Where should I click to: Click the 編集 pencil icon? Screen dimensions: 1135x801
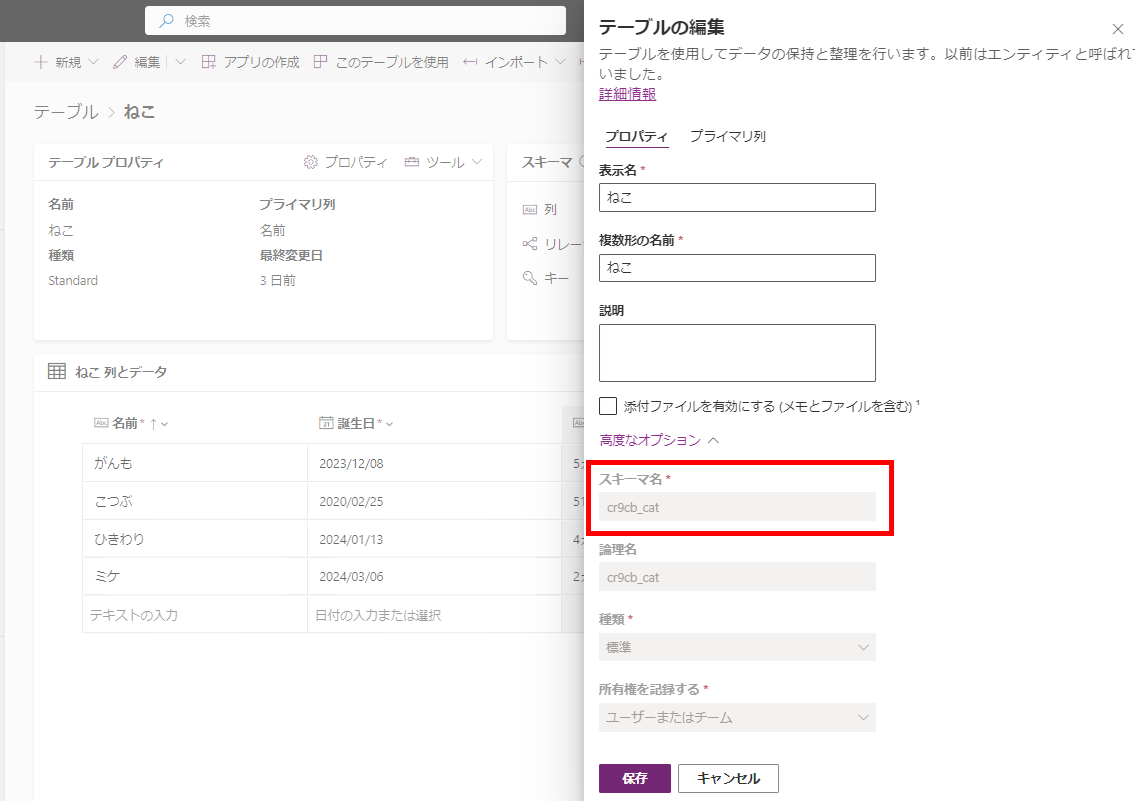pyautogui.click(x=120, y=62)
